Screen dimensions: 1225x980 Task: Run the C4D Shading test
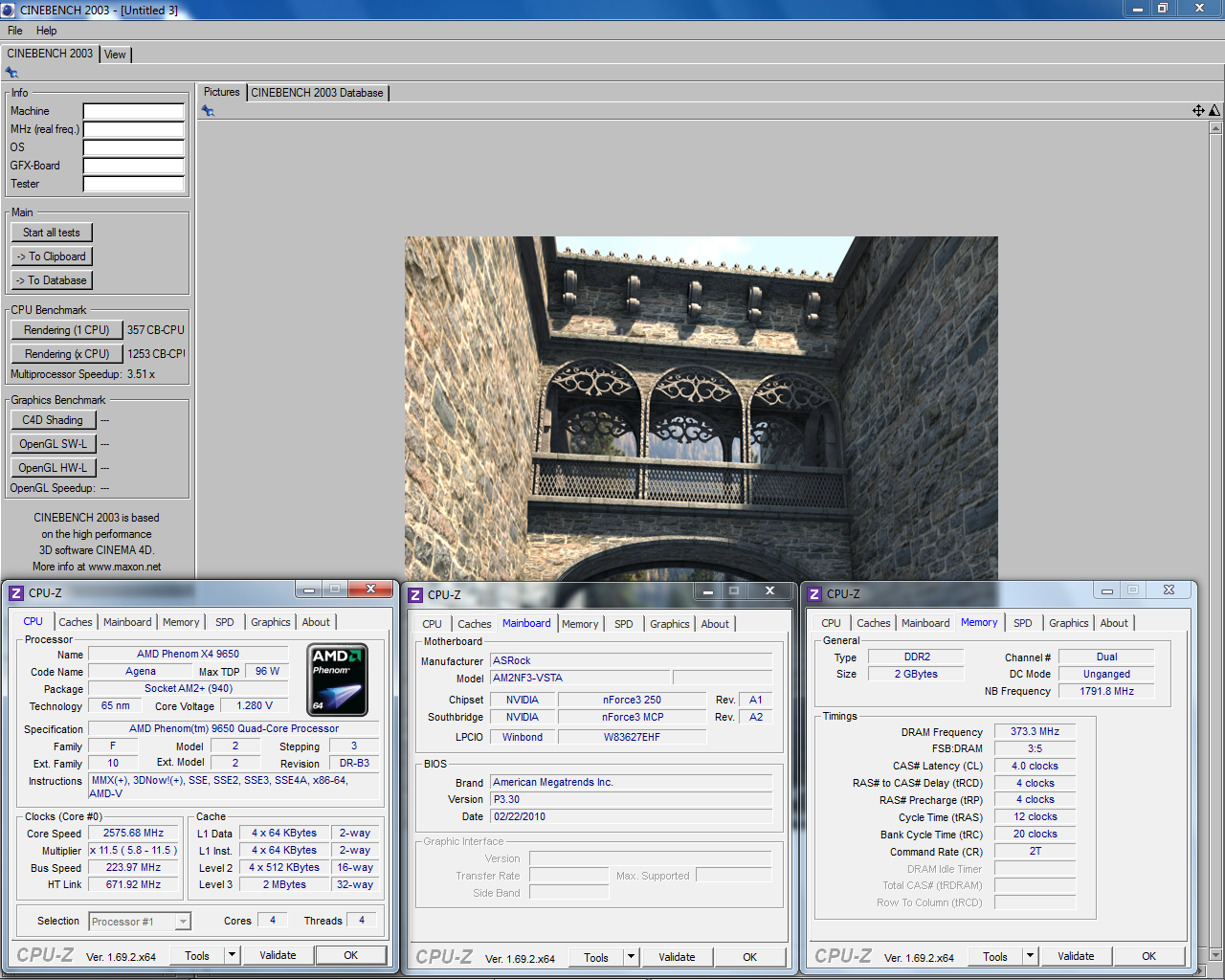[x=53, y=420]
